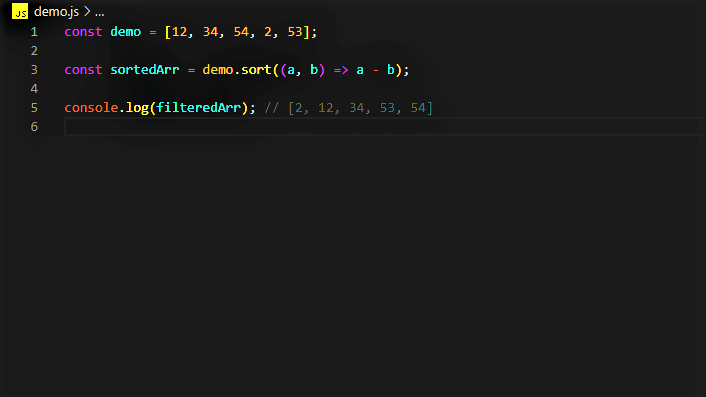Select line number 6 in gutter
The height and width of the screenshot is (397, 706).
[x=34, y=126]
